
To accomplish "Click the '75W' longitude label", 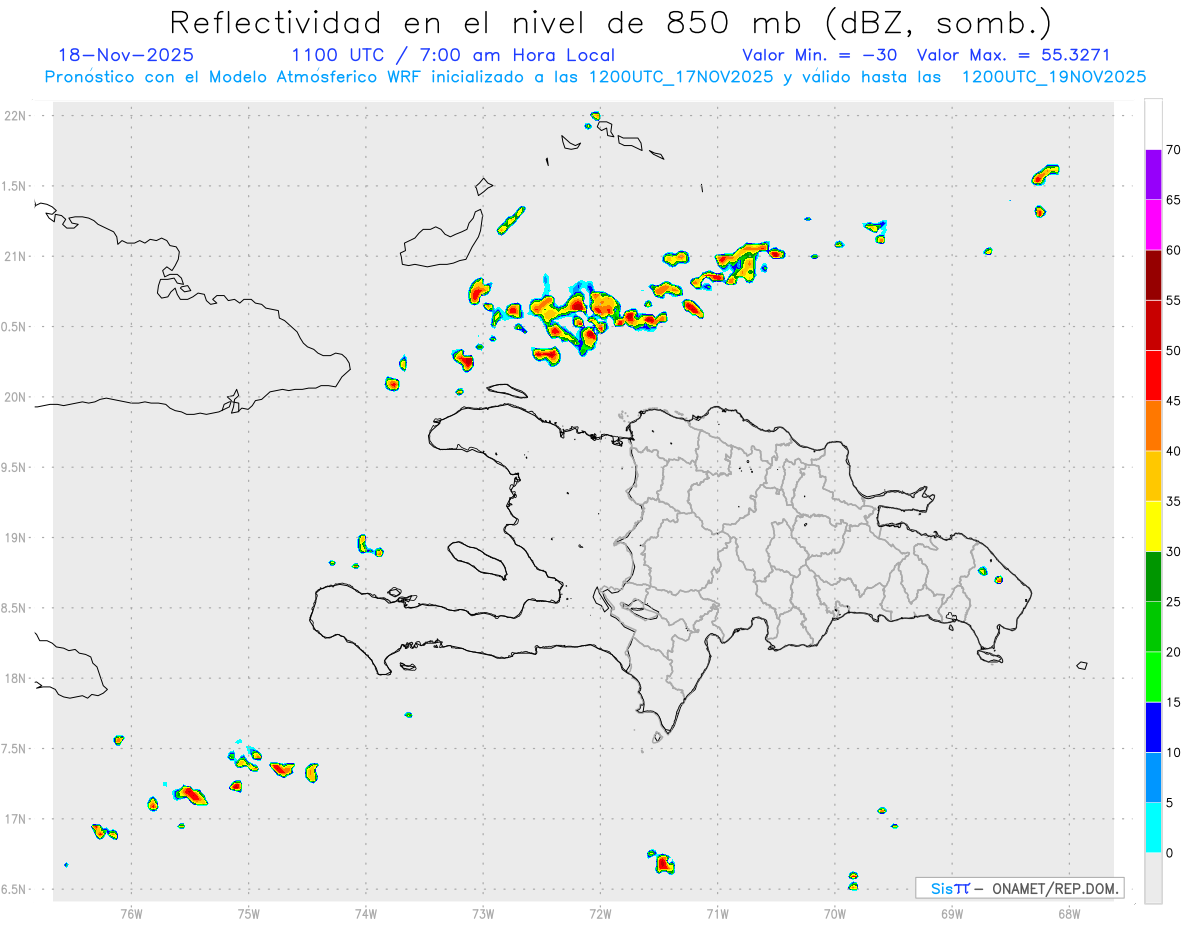I will click(x=248, y=912).
